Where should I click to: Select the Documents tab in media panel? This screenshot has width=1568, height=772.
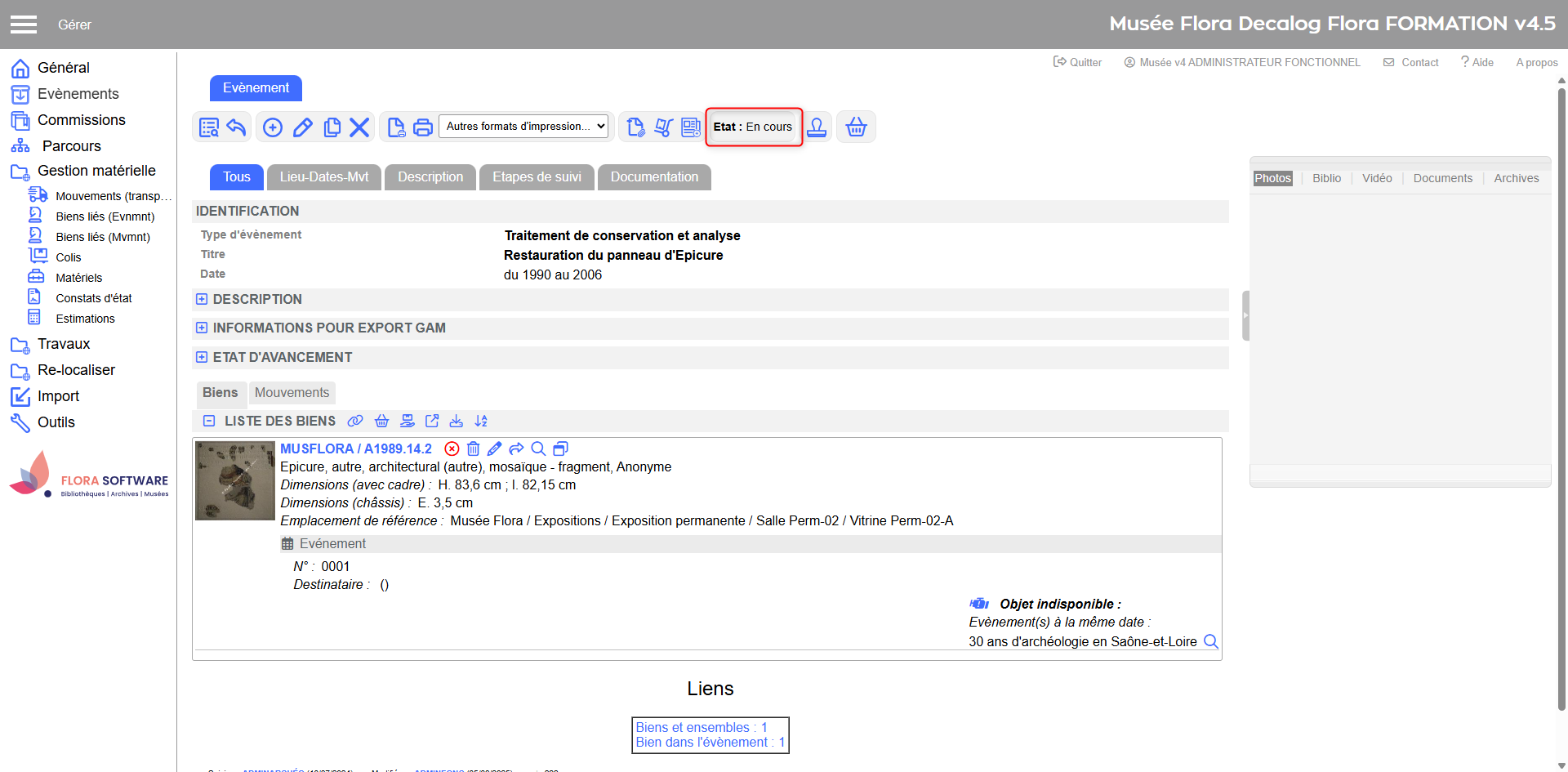tap(1442, 178)
